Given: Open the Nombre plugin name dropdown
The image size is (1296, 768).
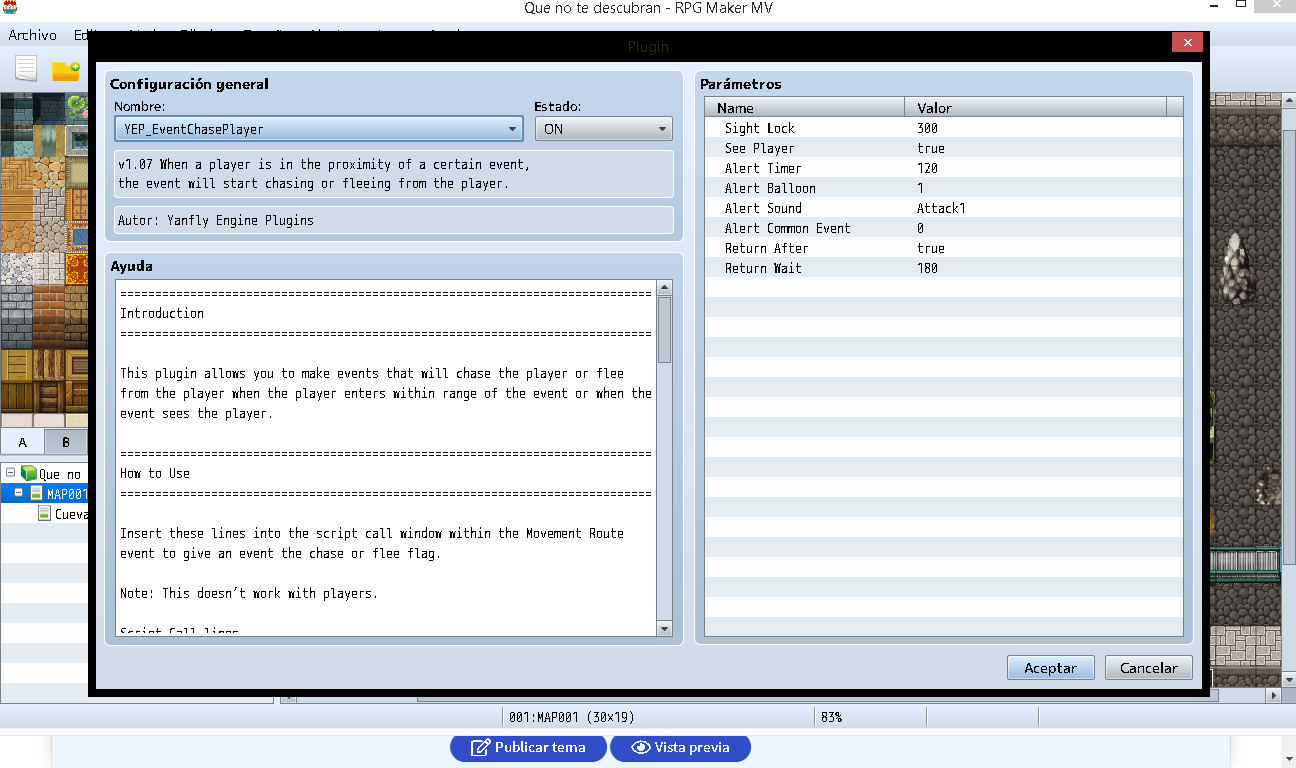Looking at the screenshot, I should (318, 129).
